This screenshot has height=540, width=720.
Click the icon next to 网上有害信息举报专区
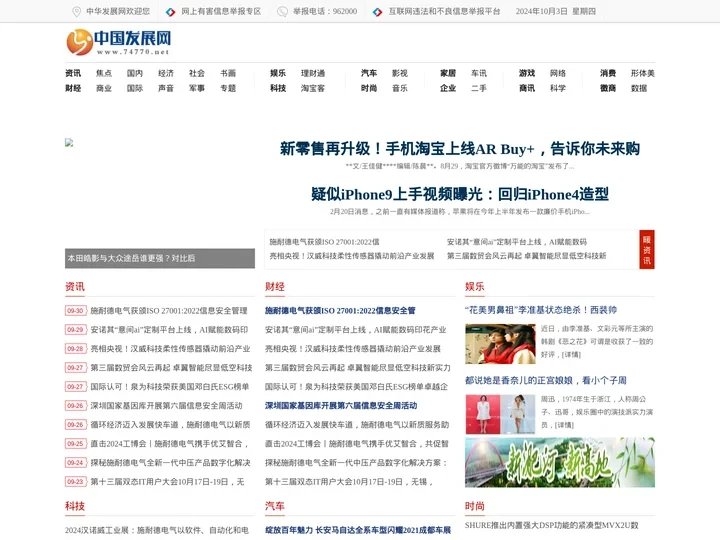click(170, 11)
